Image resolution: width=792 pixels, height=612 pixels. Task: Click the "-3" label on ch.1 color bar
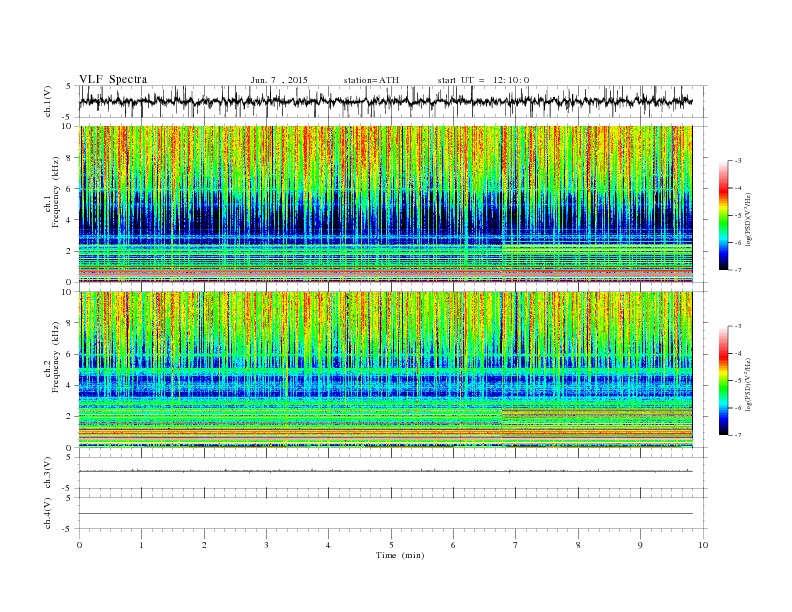click(738, 161)
